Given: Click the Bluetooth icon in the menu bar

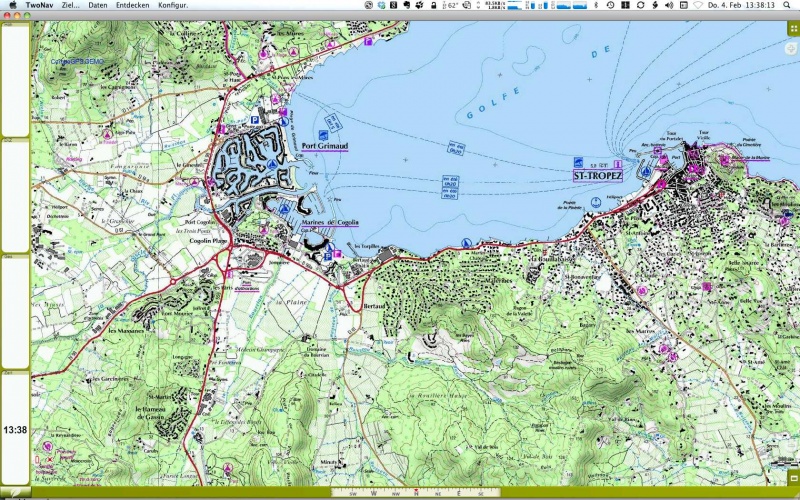Looking at the screenshot, I should point(596,5).
